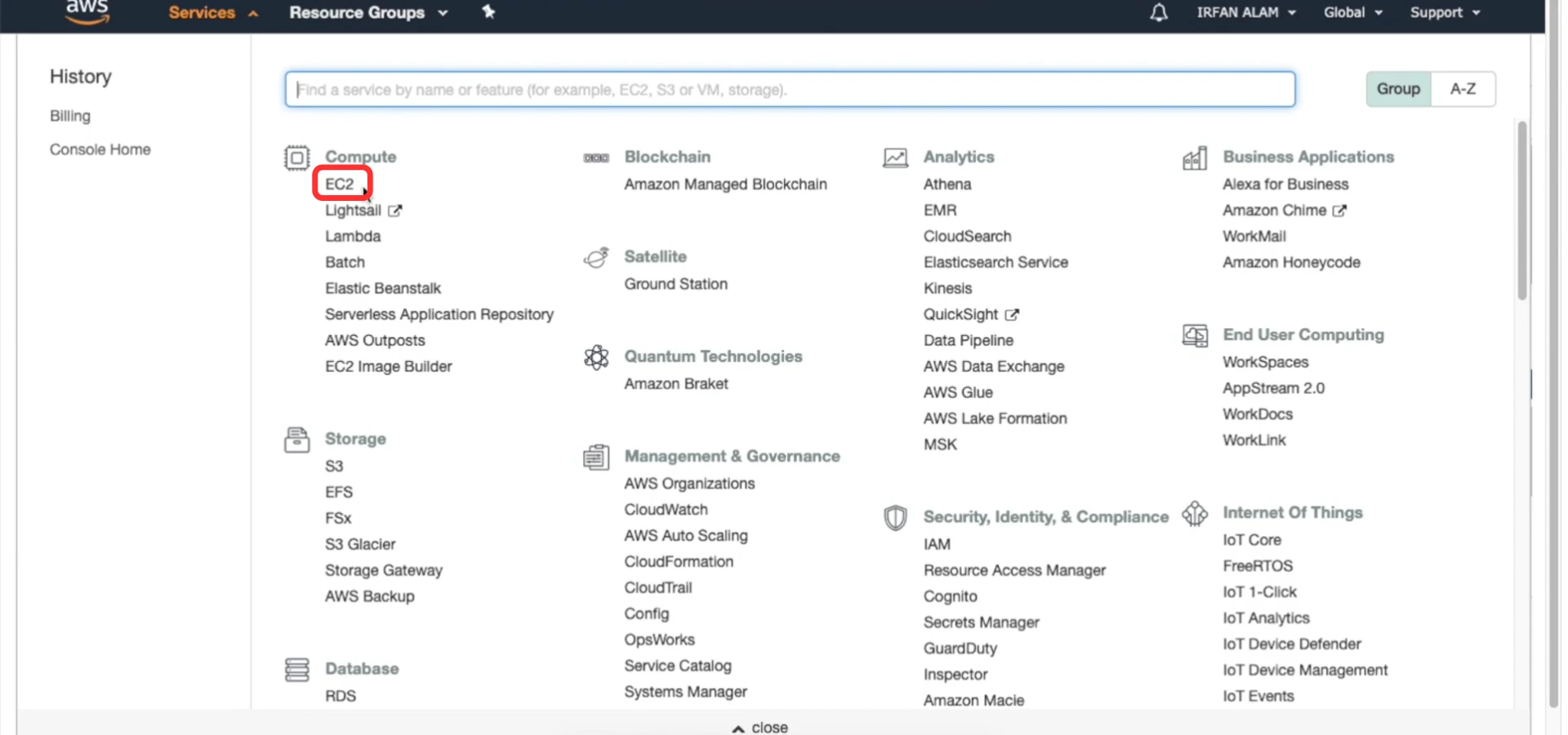Open the Athena service

pos(947,185)
